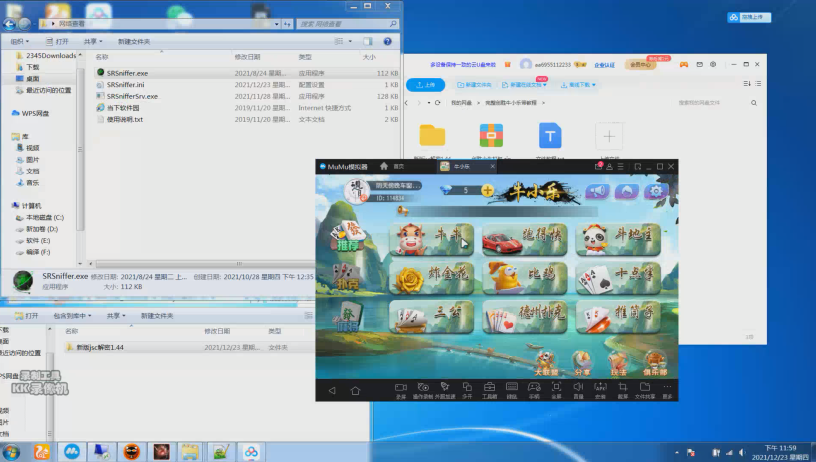Viewport: 816px width, 462px height.
Task: Open the 大联盟 icon in game lobby
Action: click(x=546, y=363)
